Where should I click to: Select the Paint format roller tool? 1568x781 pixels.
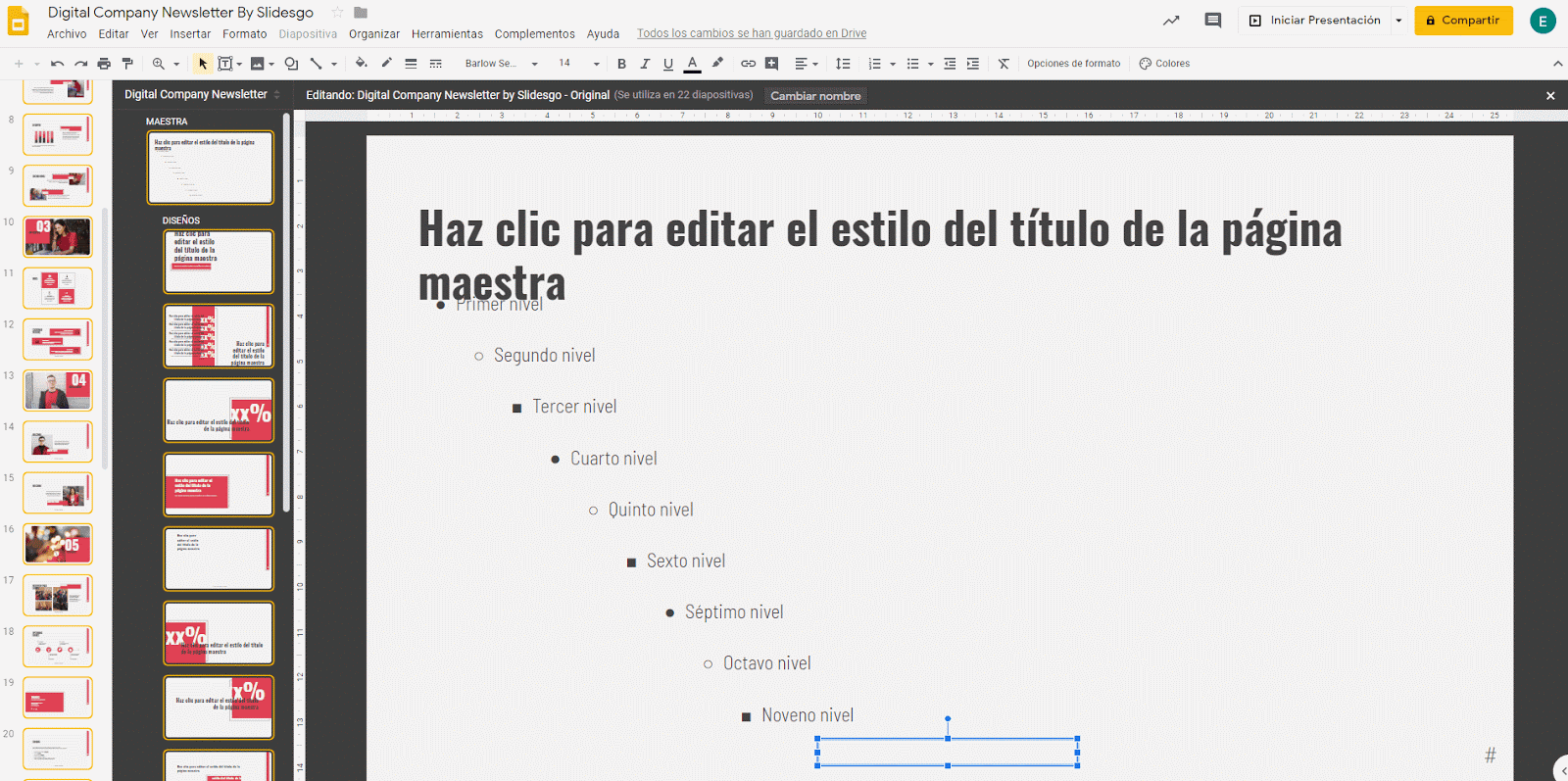[x=127, y=64]
